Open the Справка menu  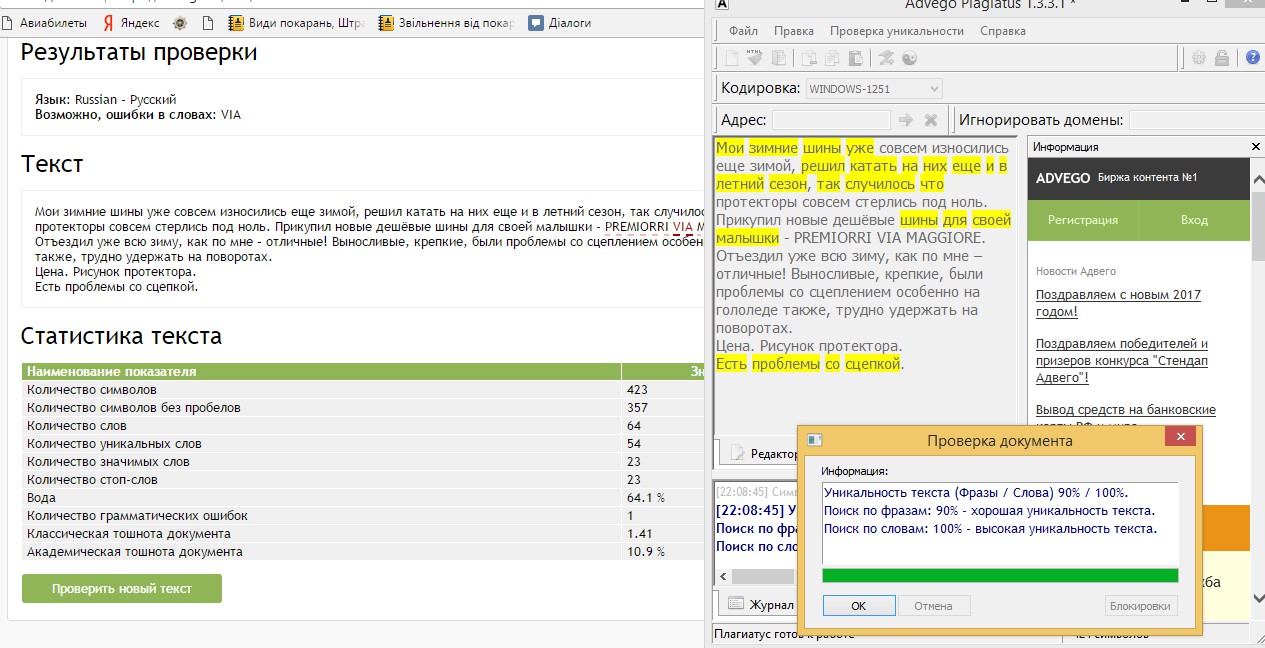click(x=1003, y=31)
